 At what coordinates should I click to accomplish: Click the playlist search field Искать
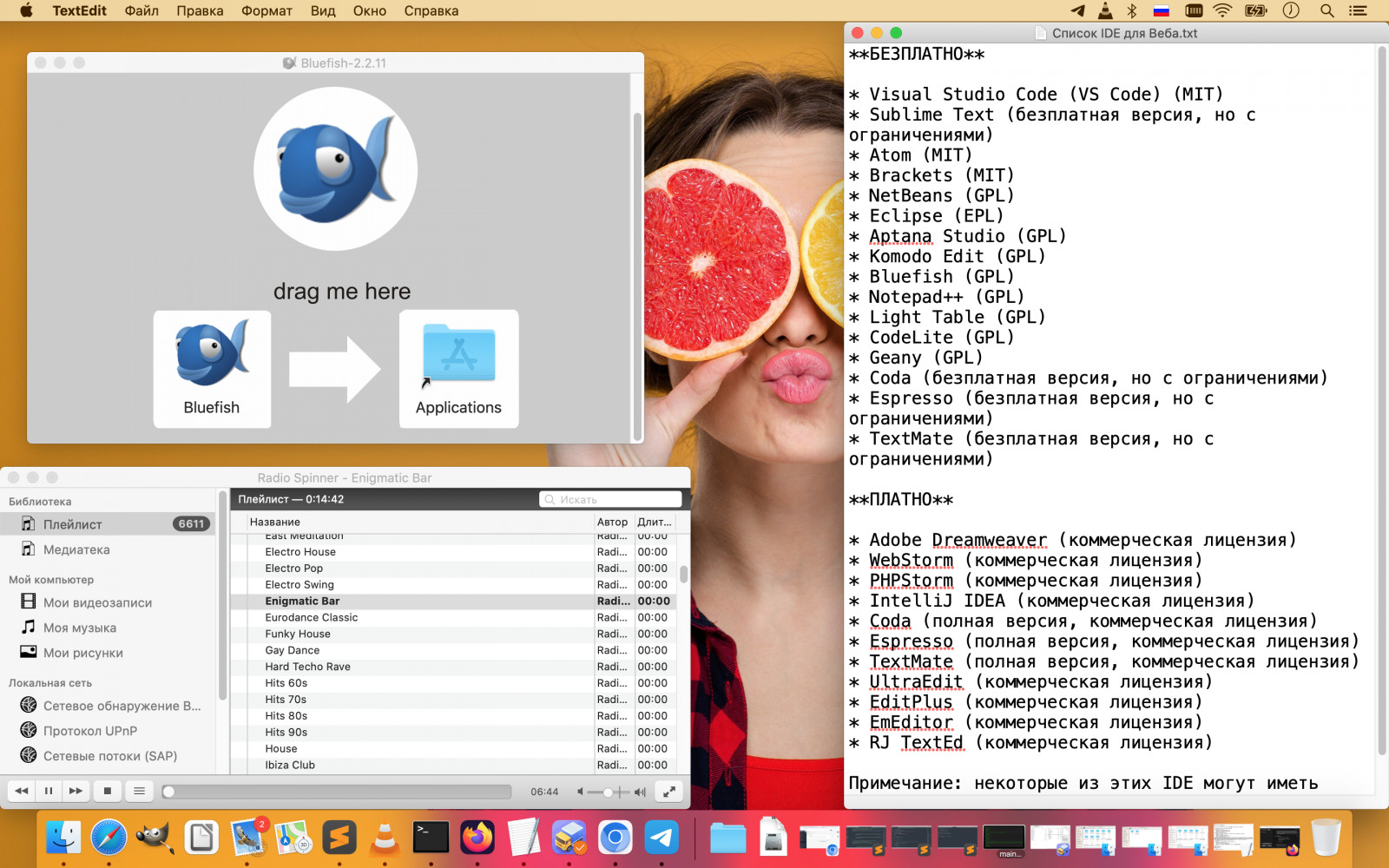[x=610, y=499]
